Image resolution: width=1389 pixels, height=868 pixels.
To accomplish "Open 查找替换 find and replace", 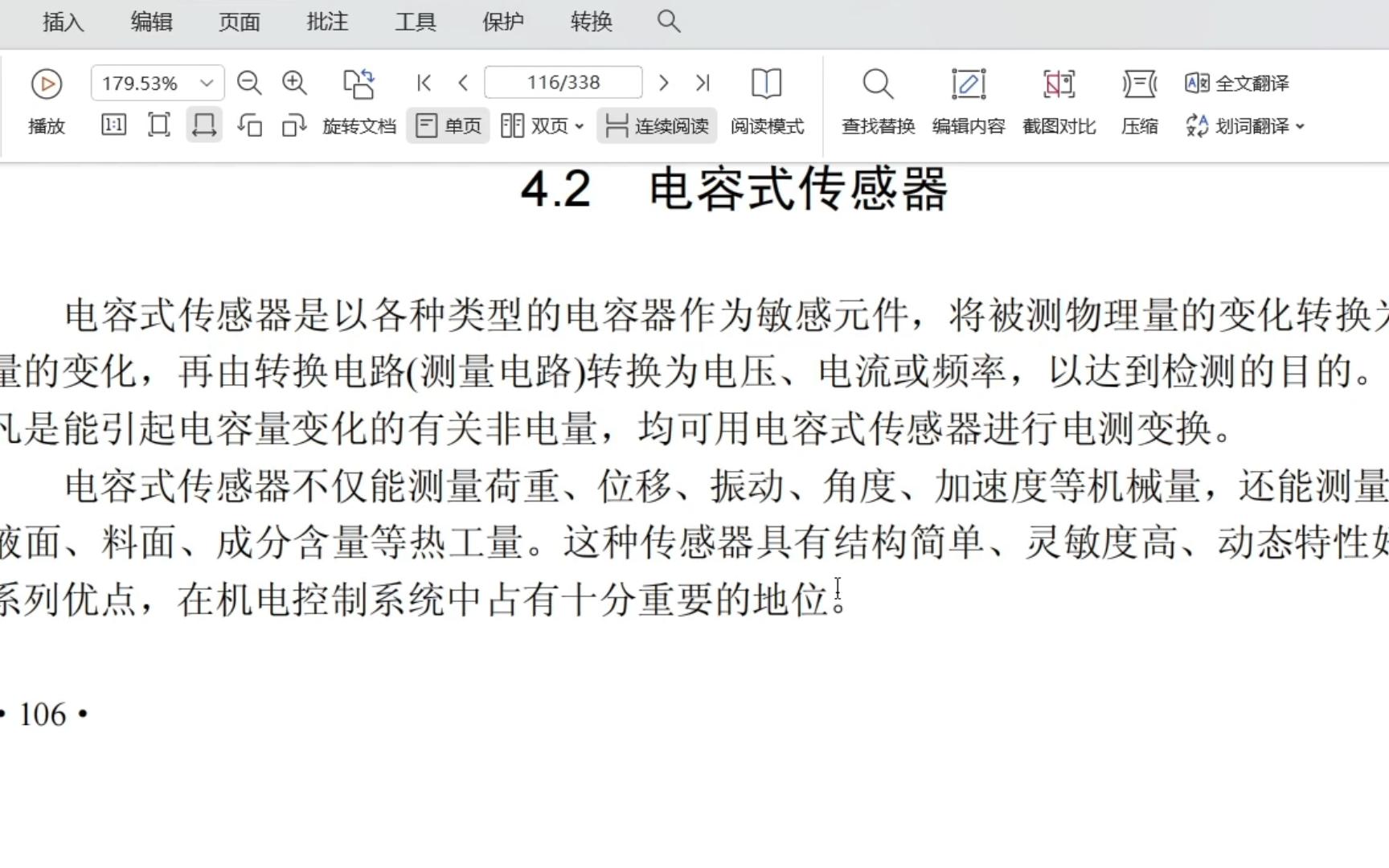I will click(878, 102).
